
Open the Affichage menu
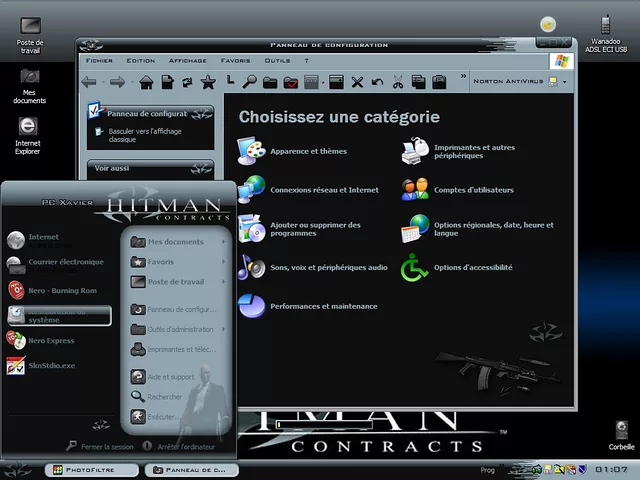point(188,60)
